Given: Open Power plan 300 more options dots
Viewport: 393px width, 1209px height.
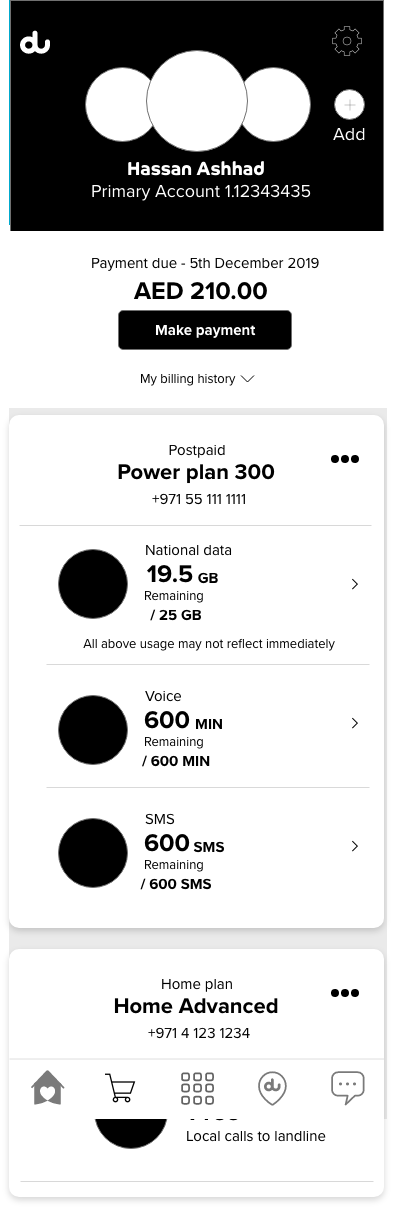Looking at the screenshot, I should [x=345, y=459].
